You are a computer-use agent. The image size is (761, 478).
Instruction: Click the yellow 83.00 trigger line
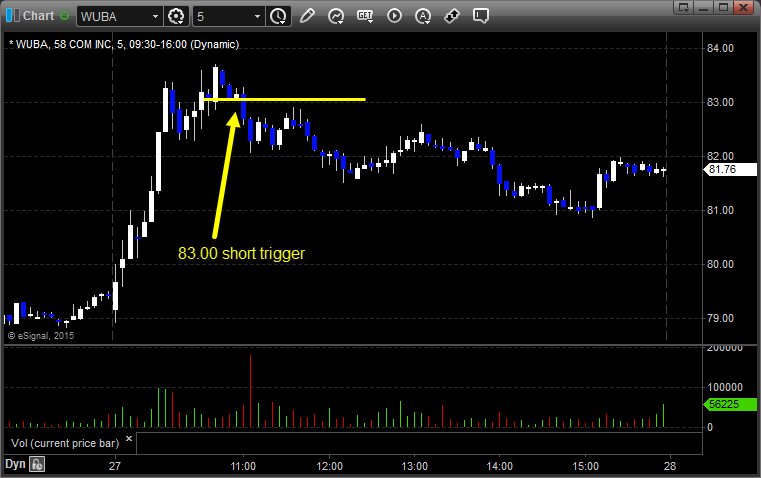click(x=285, y=99)
